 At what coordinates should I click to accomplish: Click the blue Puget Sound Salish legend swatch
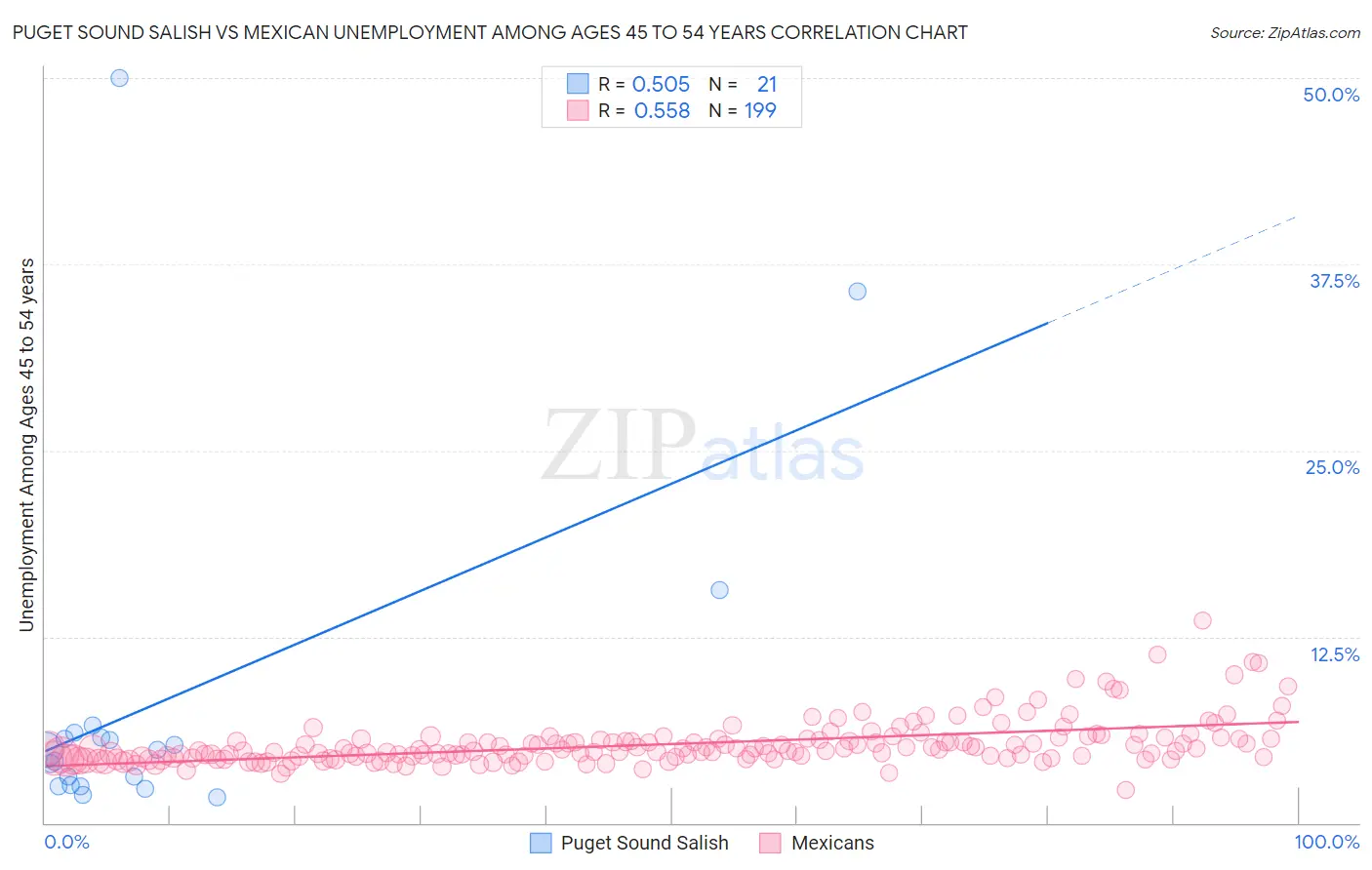(x=542, y=843)
